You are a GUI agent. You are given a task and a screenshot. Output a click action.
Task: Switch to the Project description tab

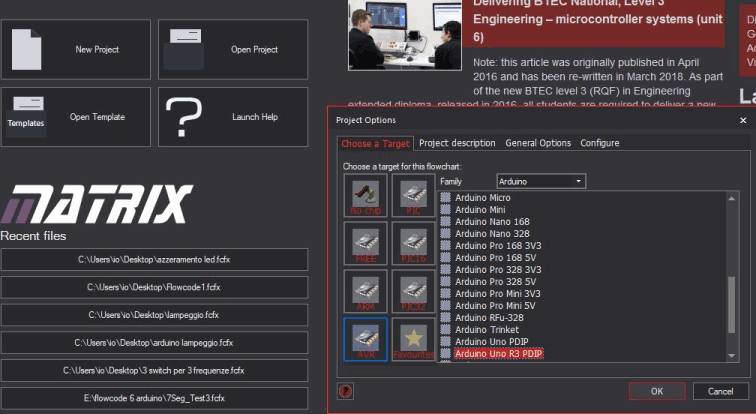coord(457,143)
